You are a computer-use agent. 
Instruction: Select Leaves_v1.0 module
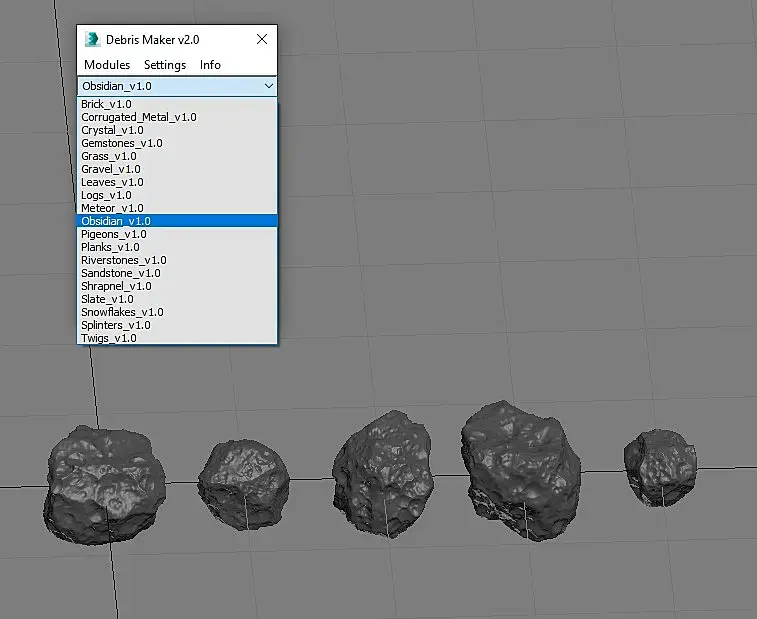click(177, 182)
